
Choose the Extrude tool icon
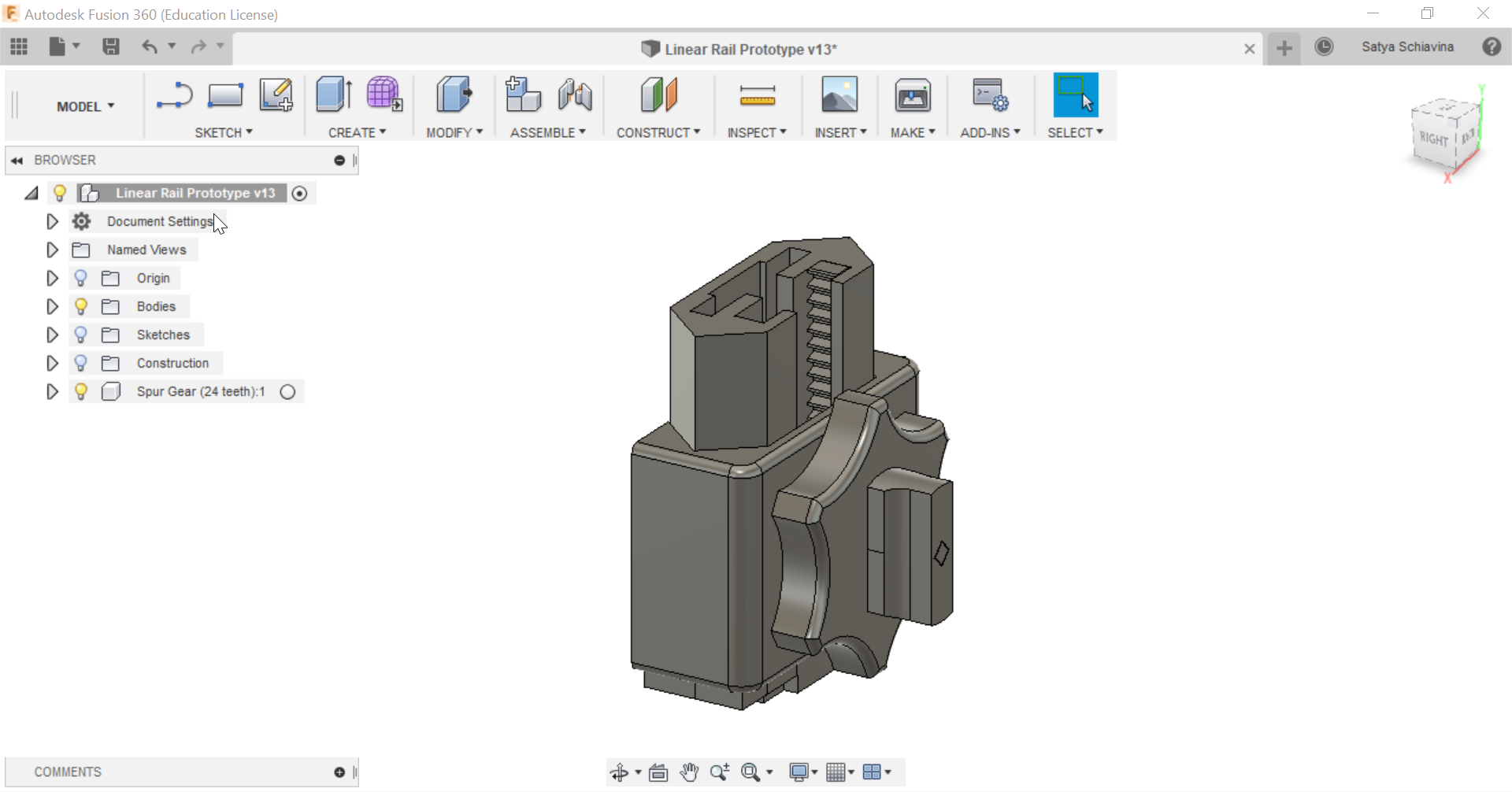click(x=333, y=95)
